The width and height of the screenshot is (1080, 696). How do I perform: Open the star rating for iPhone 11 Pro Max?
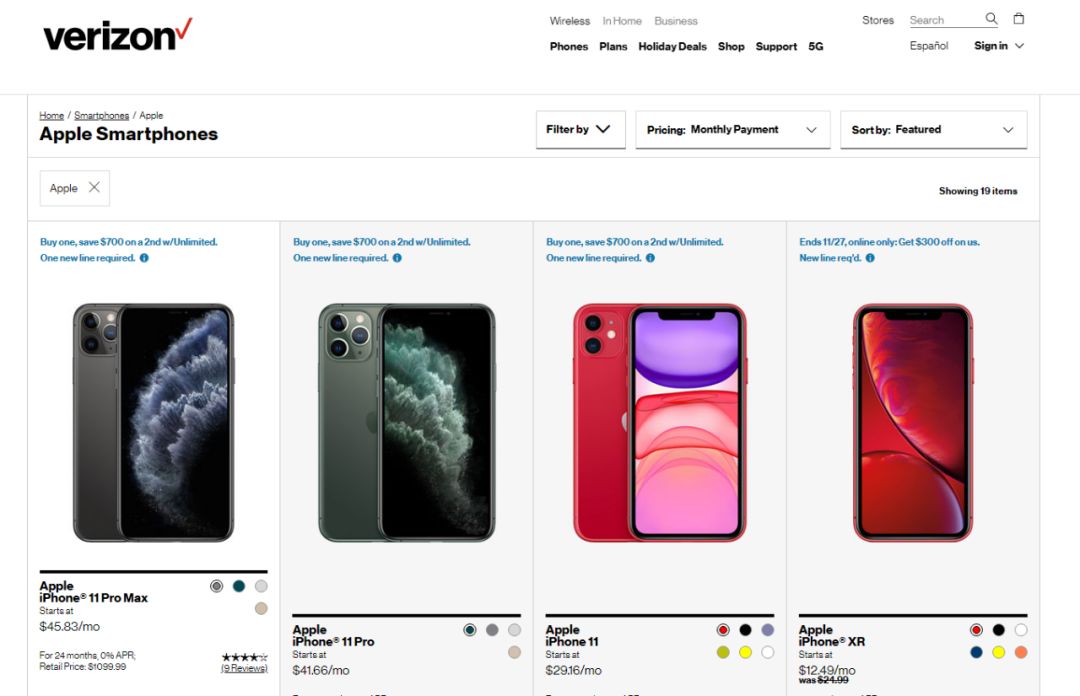244,657
